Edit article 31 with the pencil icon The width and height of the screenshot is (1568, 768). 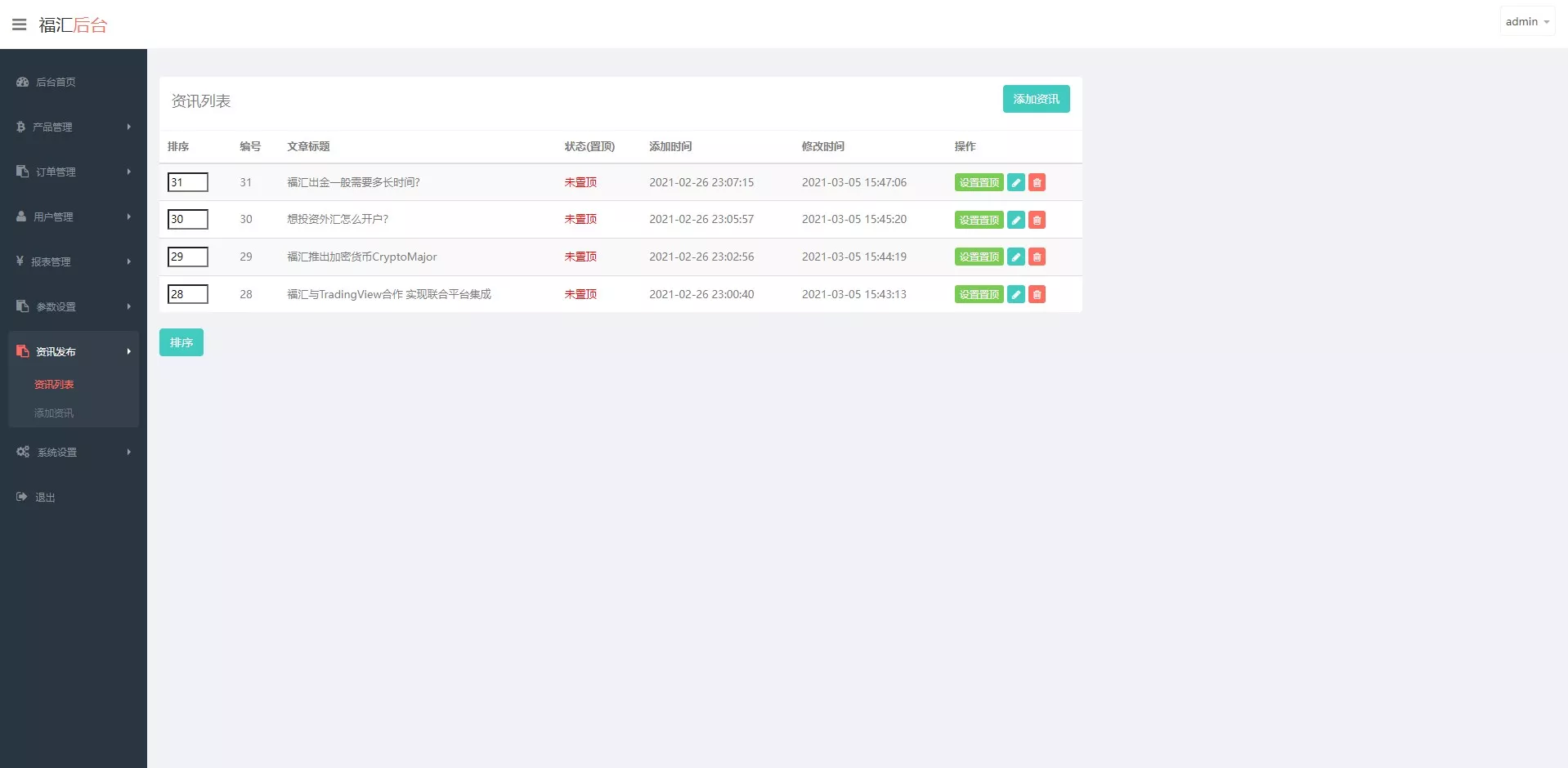[x=1015, y=182]
